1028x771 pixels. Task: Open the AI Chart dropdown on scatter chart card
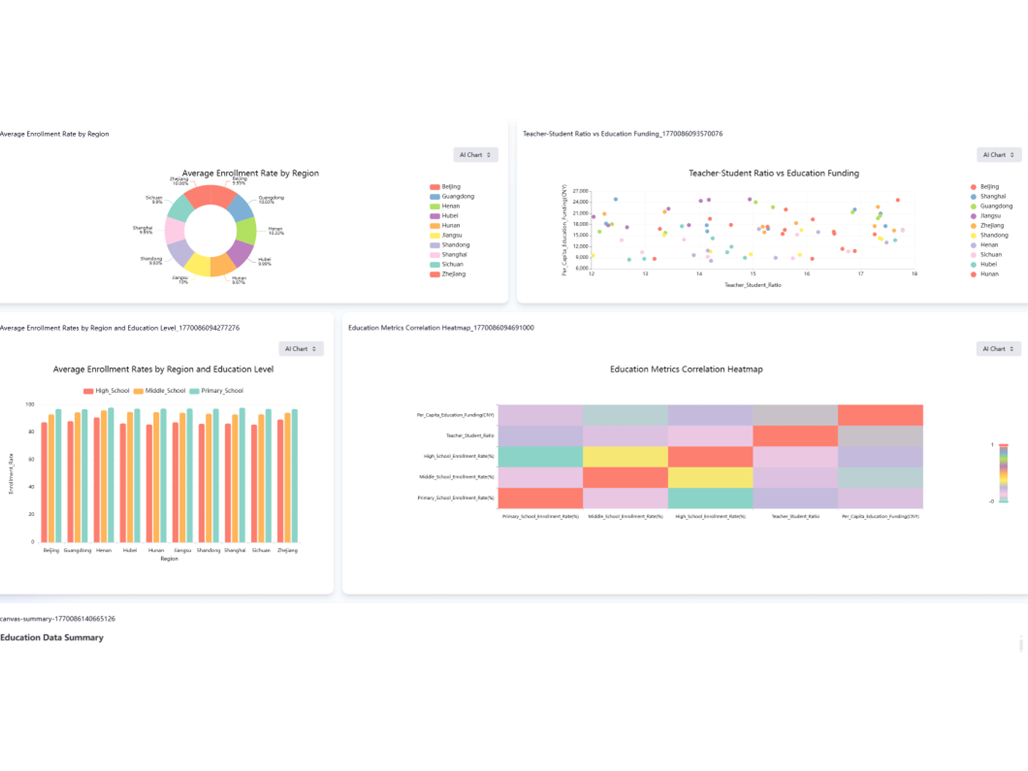[x=998, y=155]
